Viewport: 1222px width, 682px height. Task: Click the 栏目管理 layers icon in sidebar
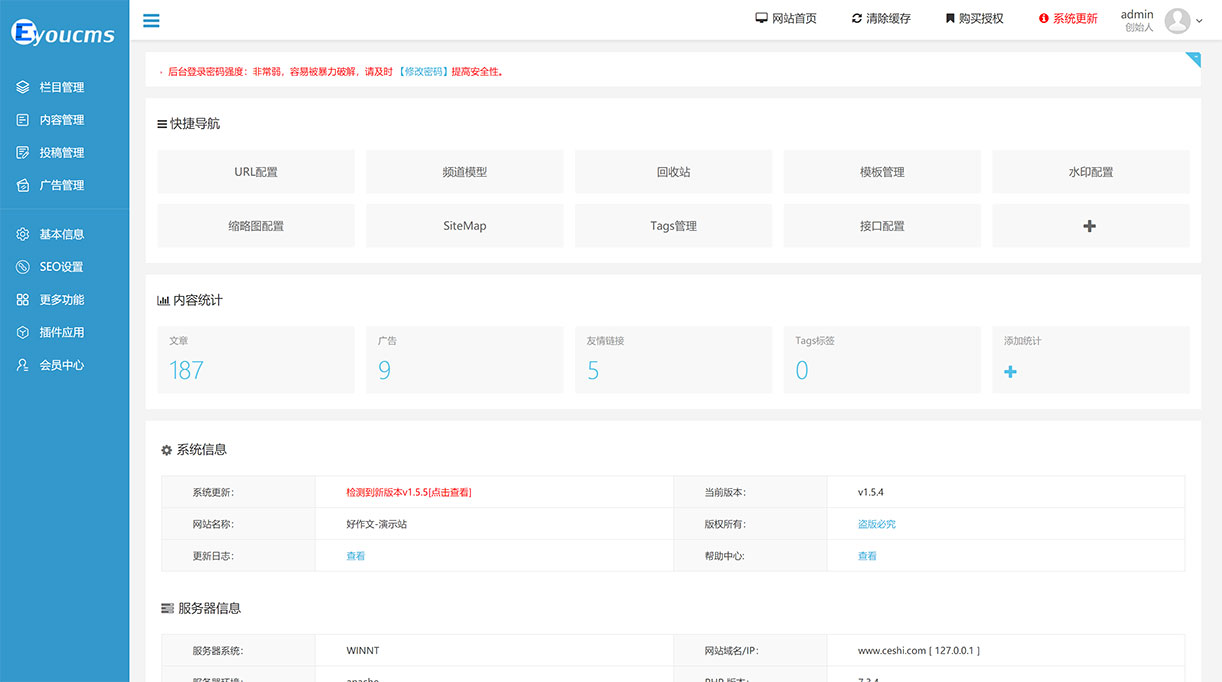[23, 87]
